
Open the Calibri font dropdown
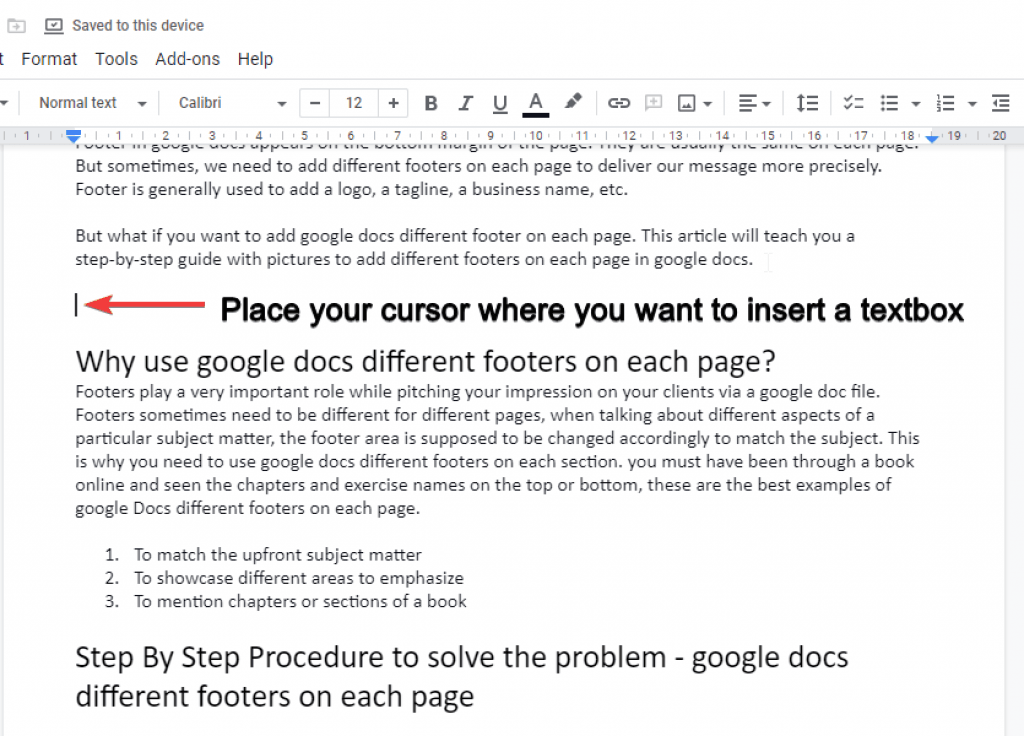point(232,103)
